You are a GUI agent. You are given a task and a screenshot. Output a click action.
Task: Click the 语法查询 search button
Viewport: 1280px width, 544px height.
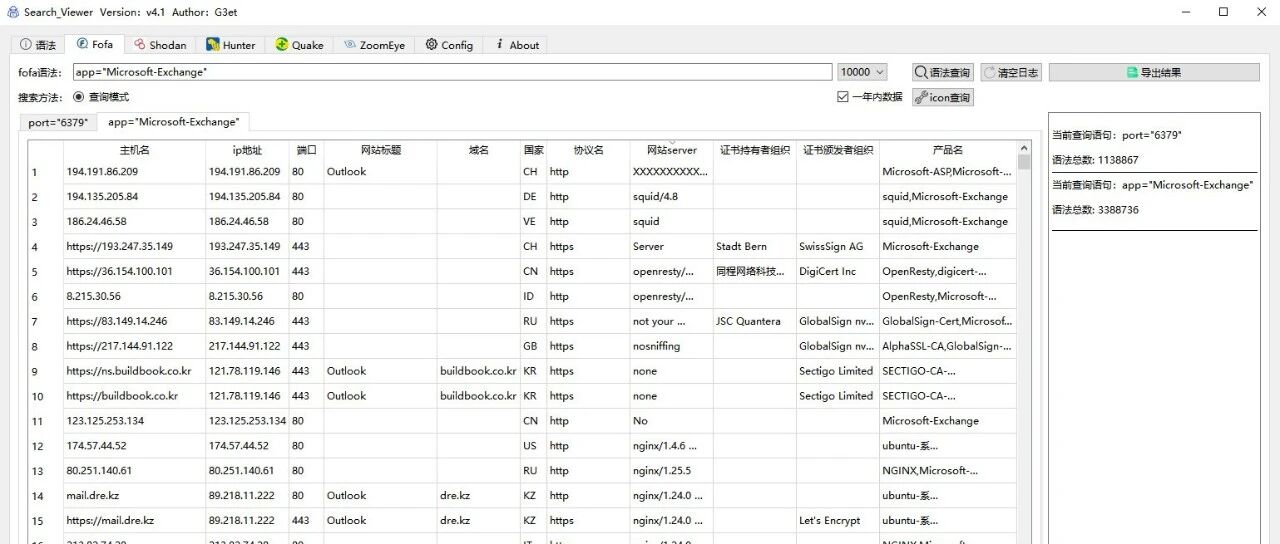tap(942, 72)
